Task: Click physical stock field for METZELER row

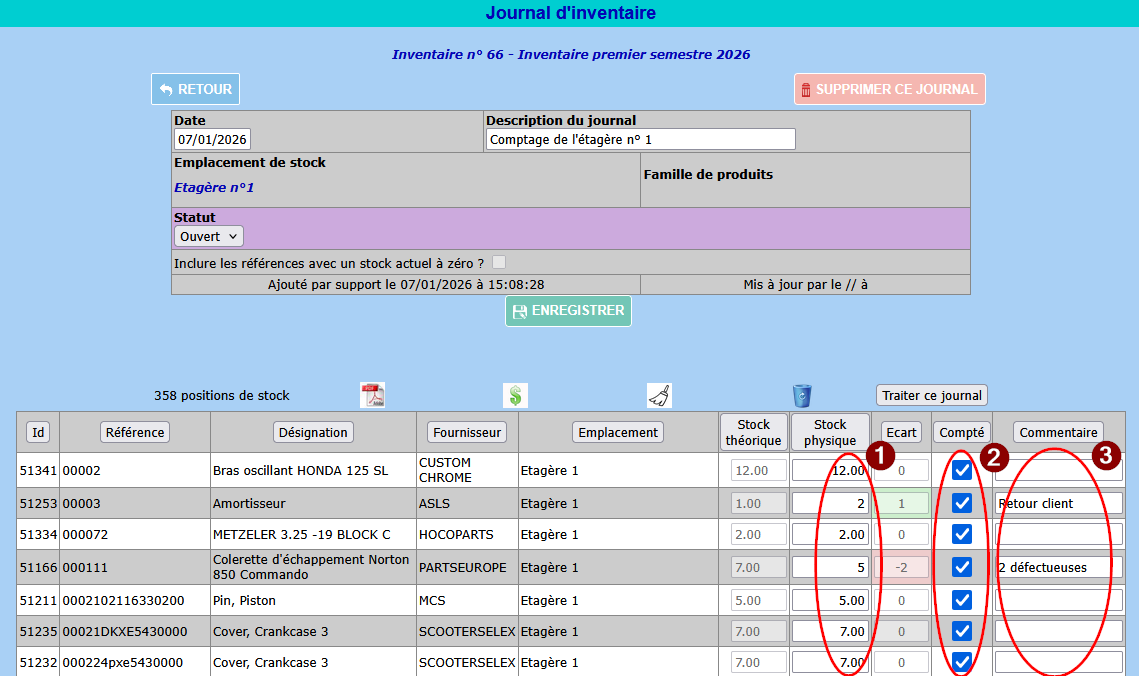Action: (830, 535)
